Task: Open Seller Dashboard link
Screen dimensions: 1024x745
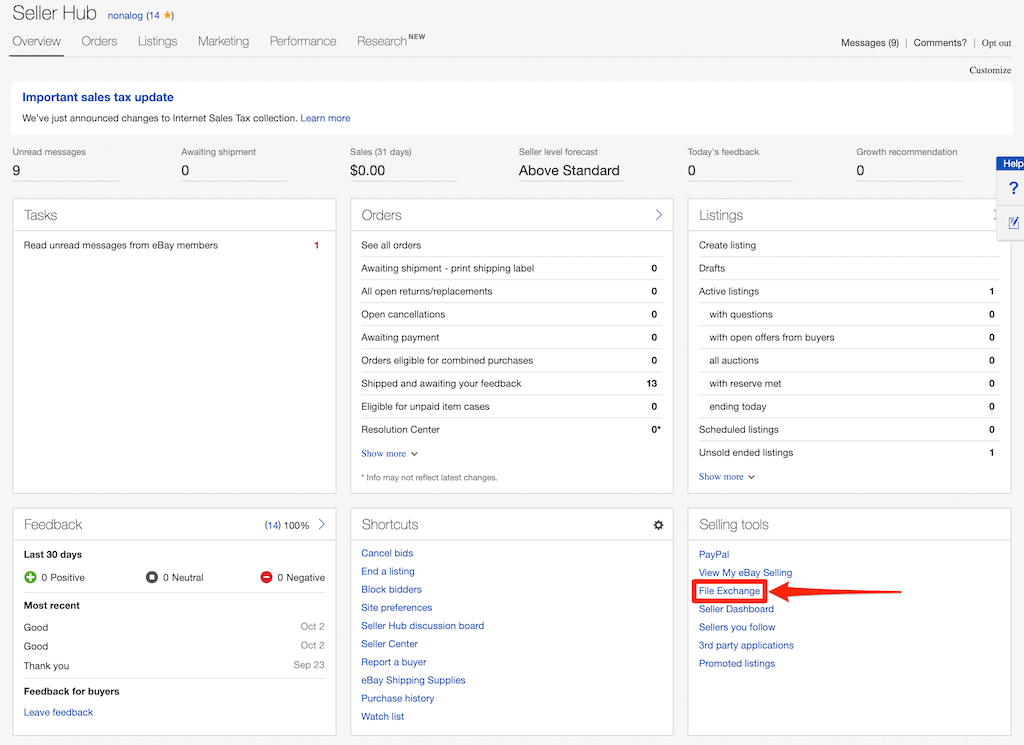Action: (736, 609)
